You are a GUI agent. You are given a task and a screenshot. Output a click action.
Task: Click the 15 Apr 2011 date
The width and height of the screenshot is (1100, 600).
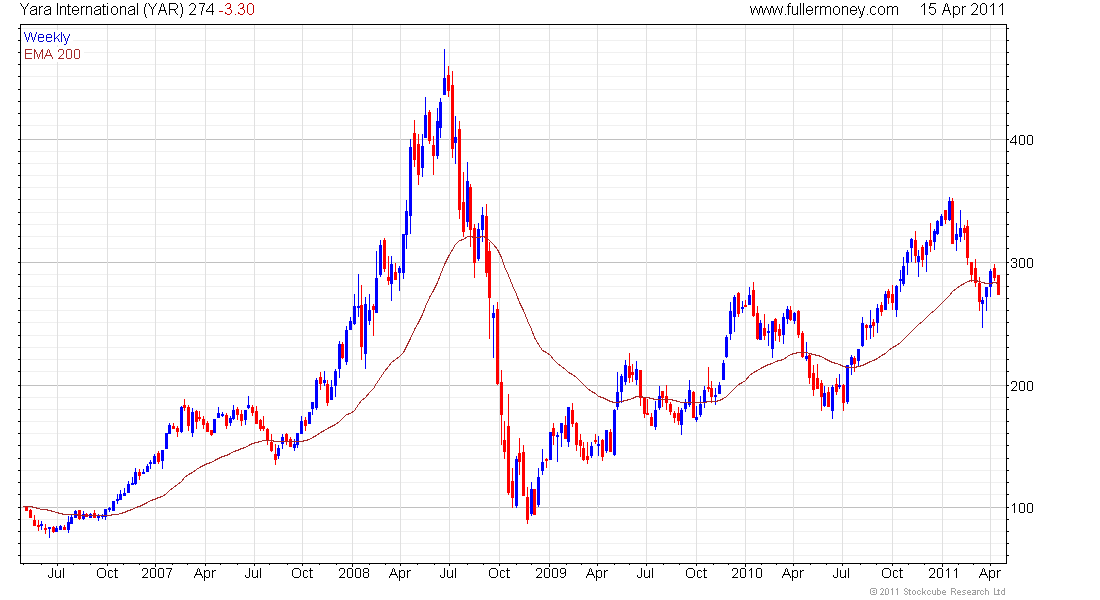[x=962, y=10]
